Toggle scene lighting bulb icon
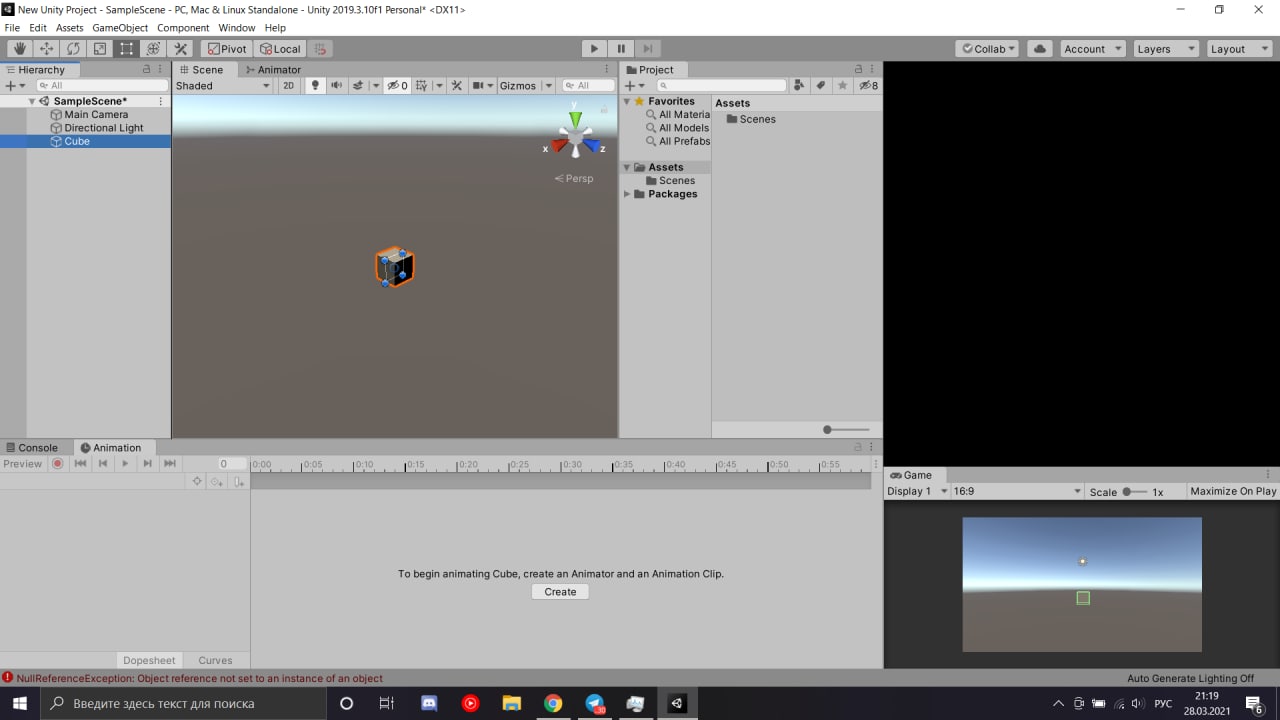1280x720 pixels. [x=315, y=85]
